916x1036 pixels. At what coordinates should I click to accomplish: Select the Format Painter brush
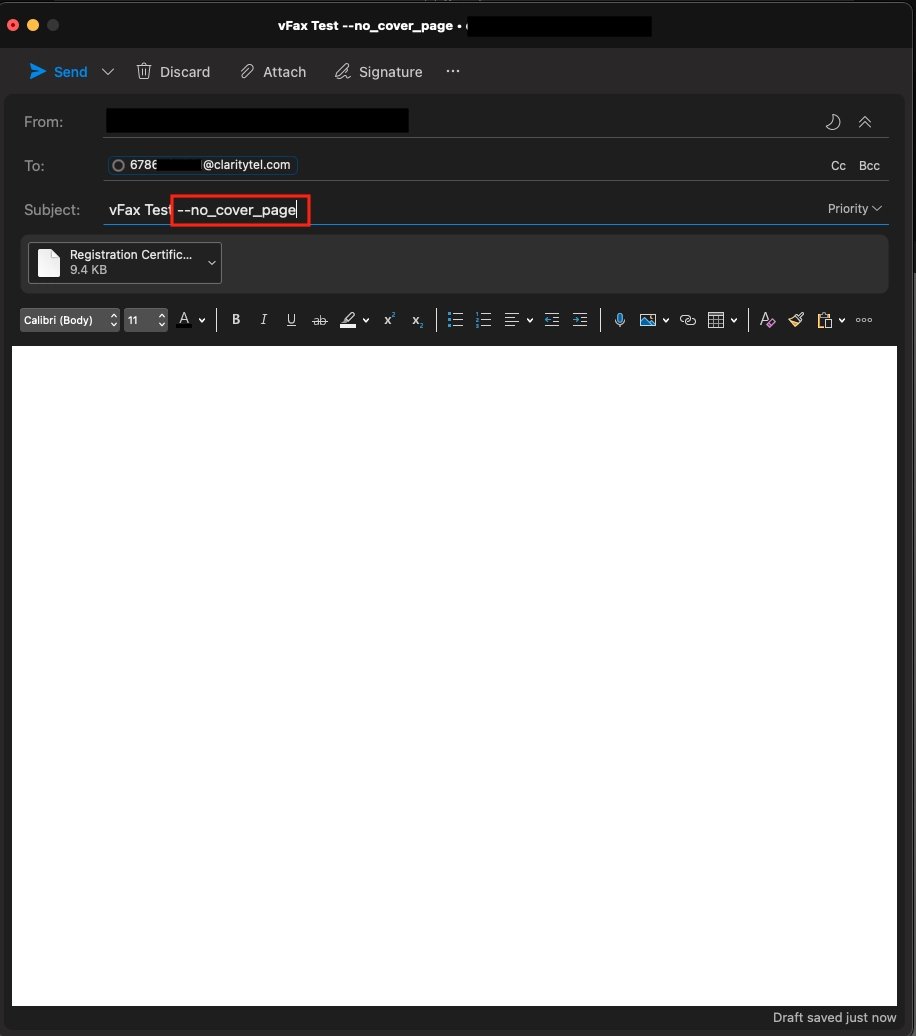click(x=796, y=320)
